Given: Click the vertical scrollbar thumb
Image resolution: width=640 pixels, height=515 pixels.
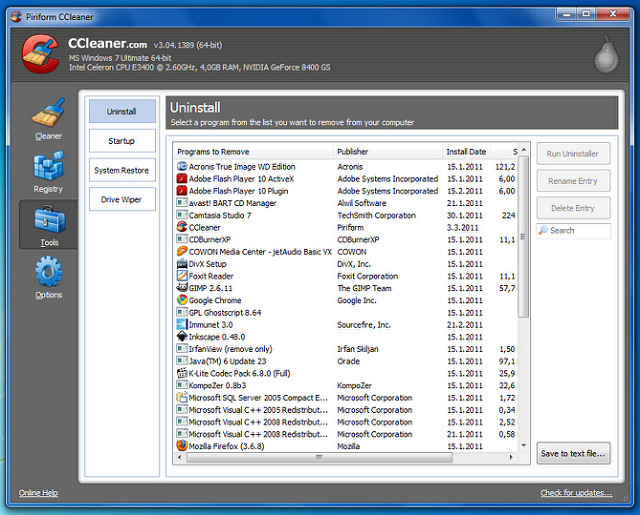Looking at the screenshot, I should (524, 237).
